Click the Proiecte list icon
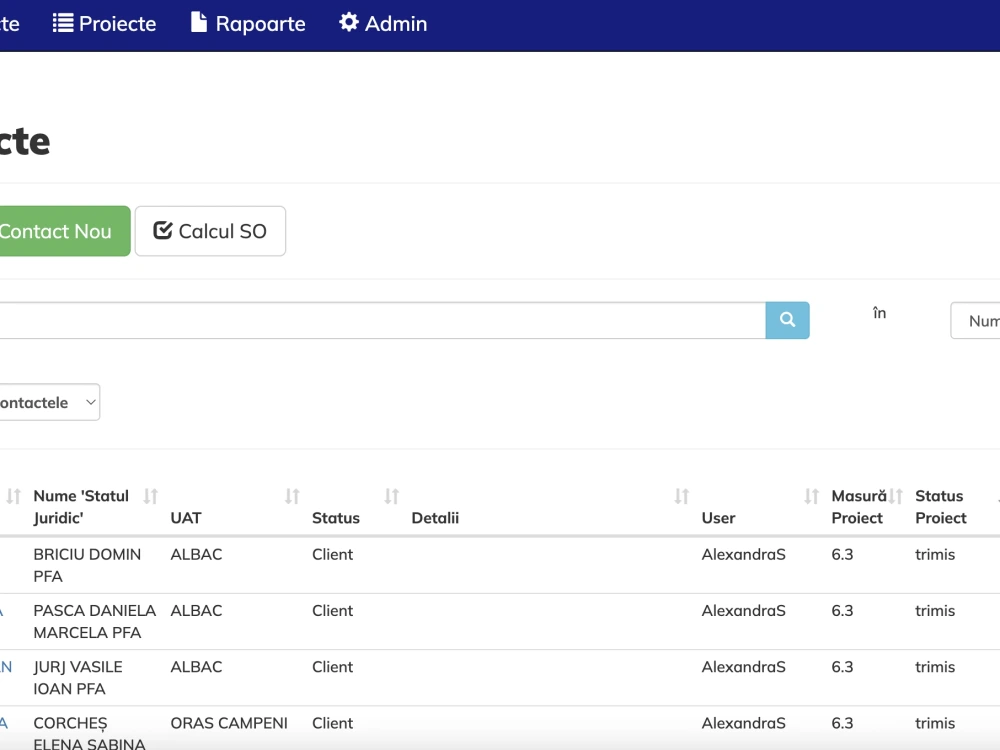 [62, 23]
